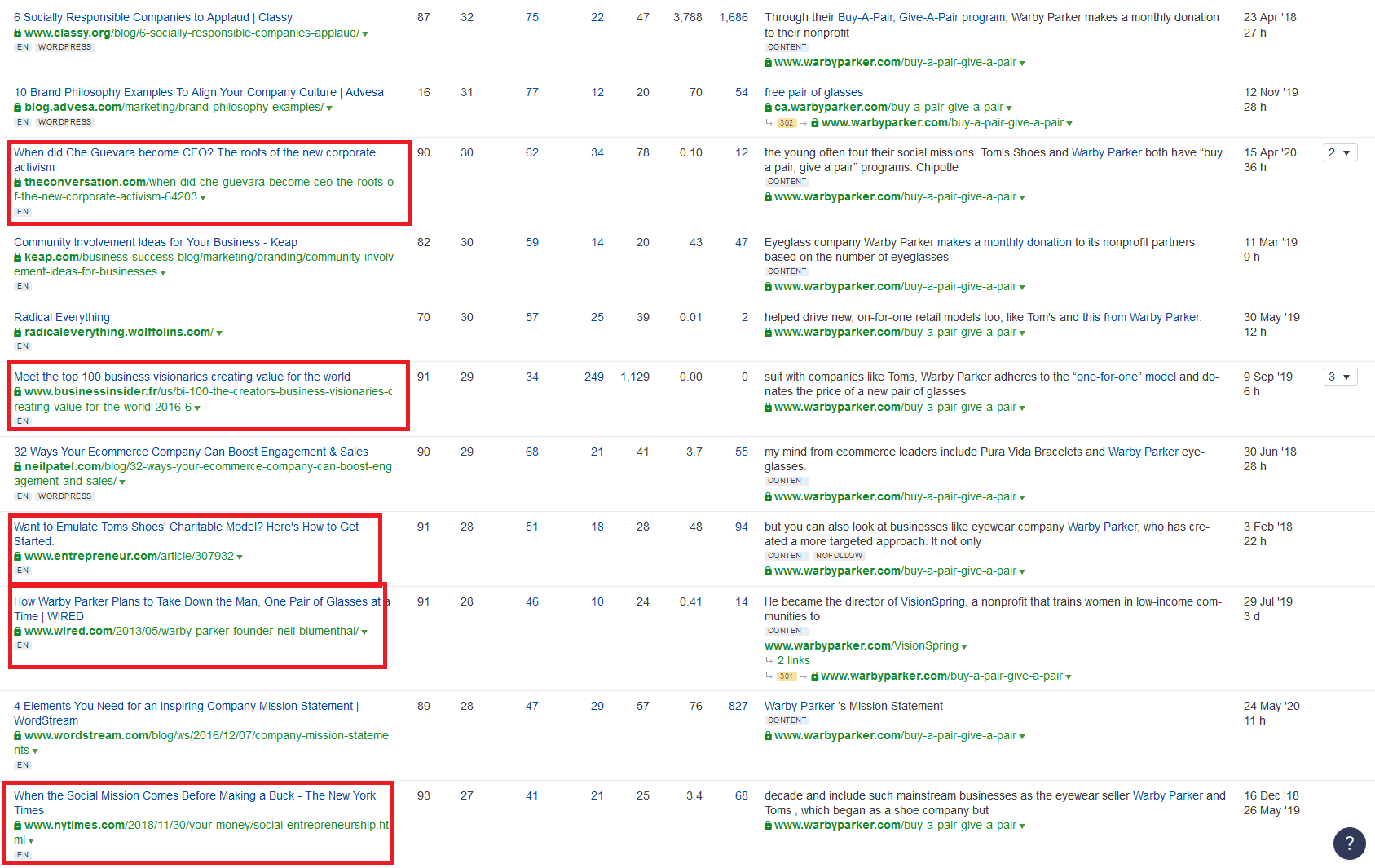Image resolution: width=1375 pixels, height=868 pixels.
Task: Expand caret next to wired.com URL
Action: point(364,632)
